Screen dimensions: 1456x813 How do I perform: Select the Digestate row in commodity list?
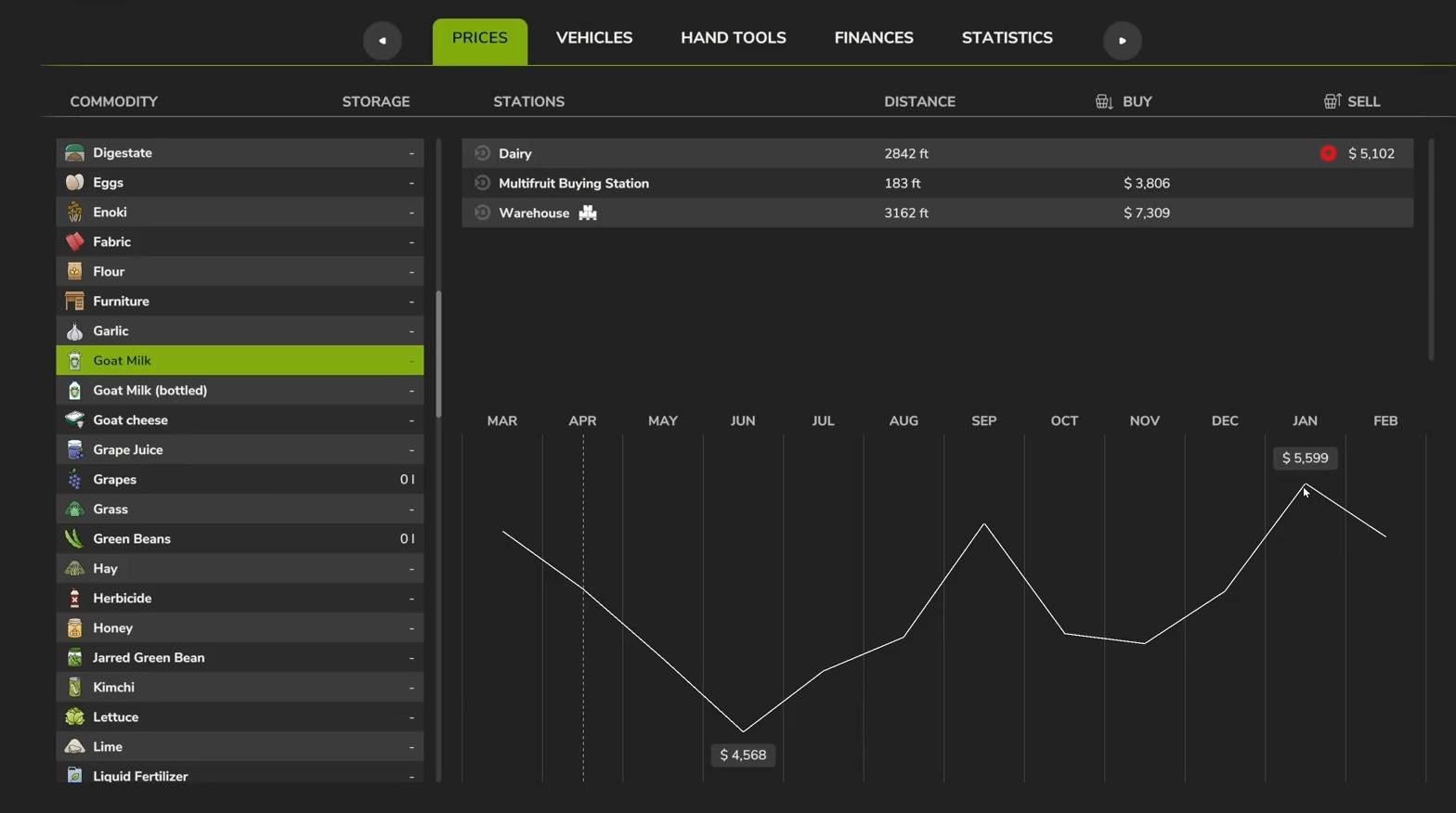click(240, 153)
